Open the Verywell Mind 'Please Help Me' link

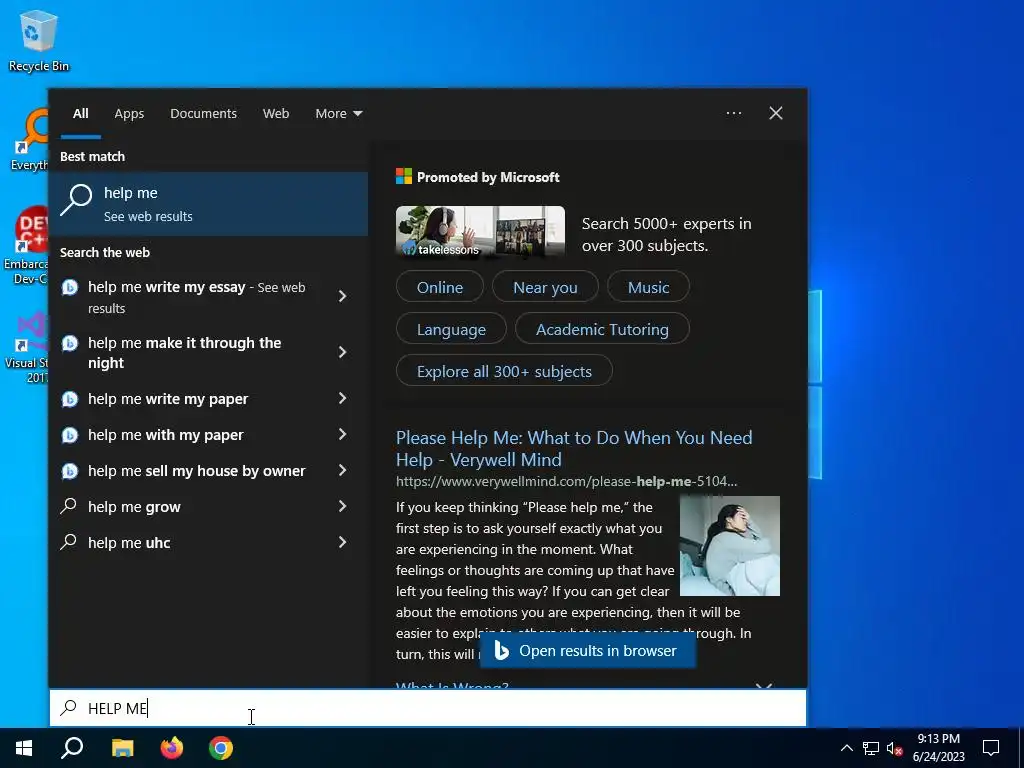tap(574, 449)
